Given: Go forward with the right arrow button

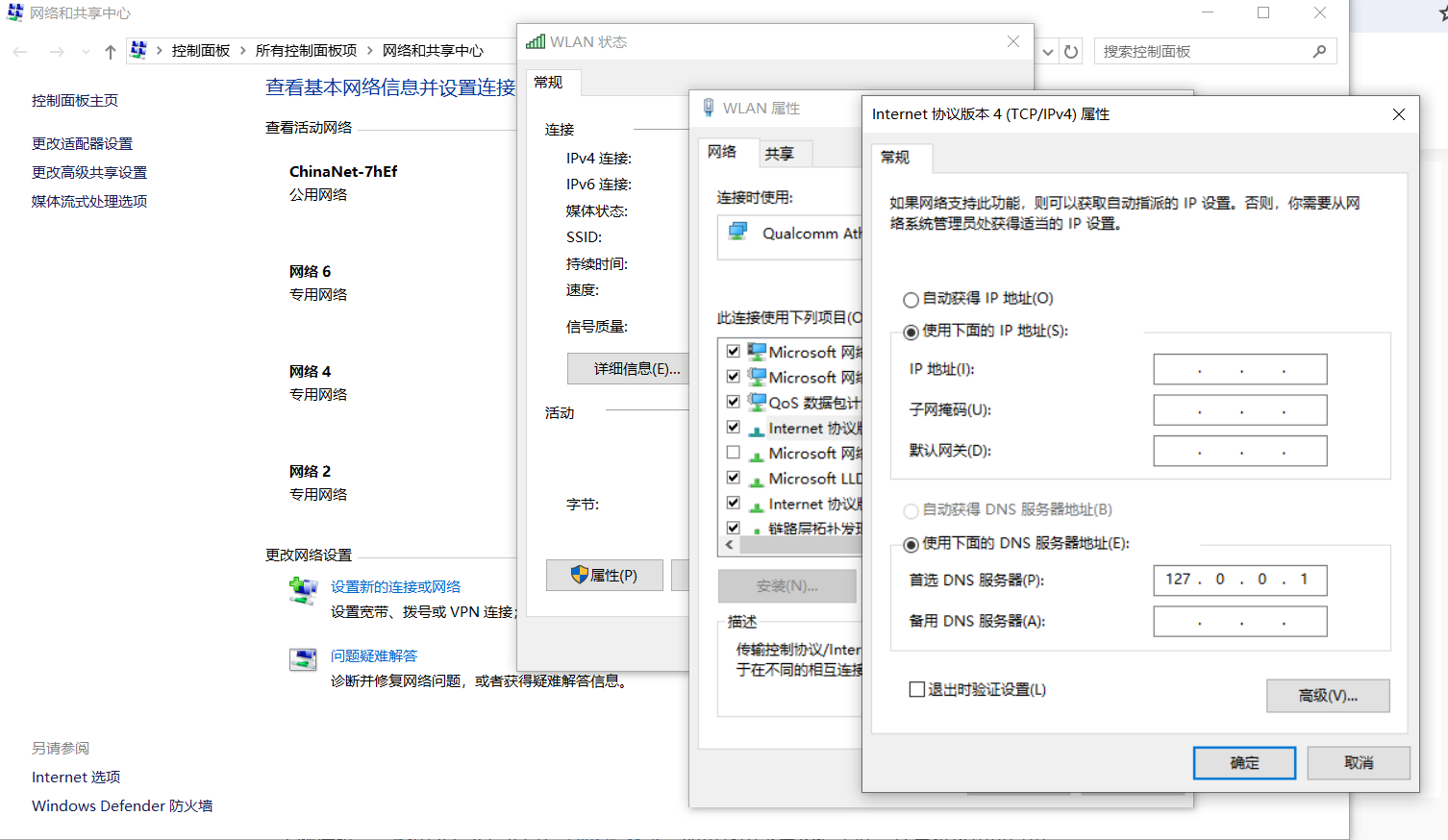Looking at the screenshot, I should [57, 52].
